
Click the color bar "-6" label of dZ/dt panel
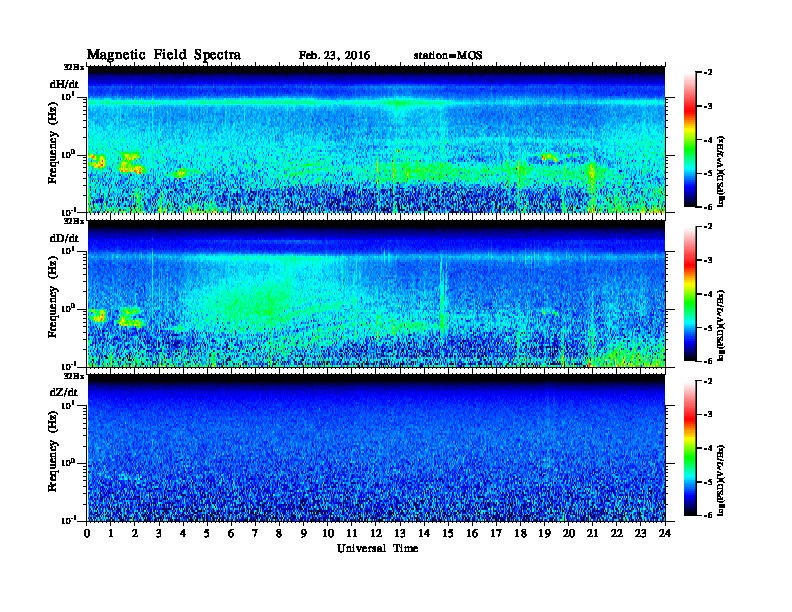[708, 515]
